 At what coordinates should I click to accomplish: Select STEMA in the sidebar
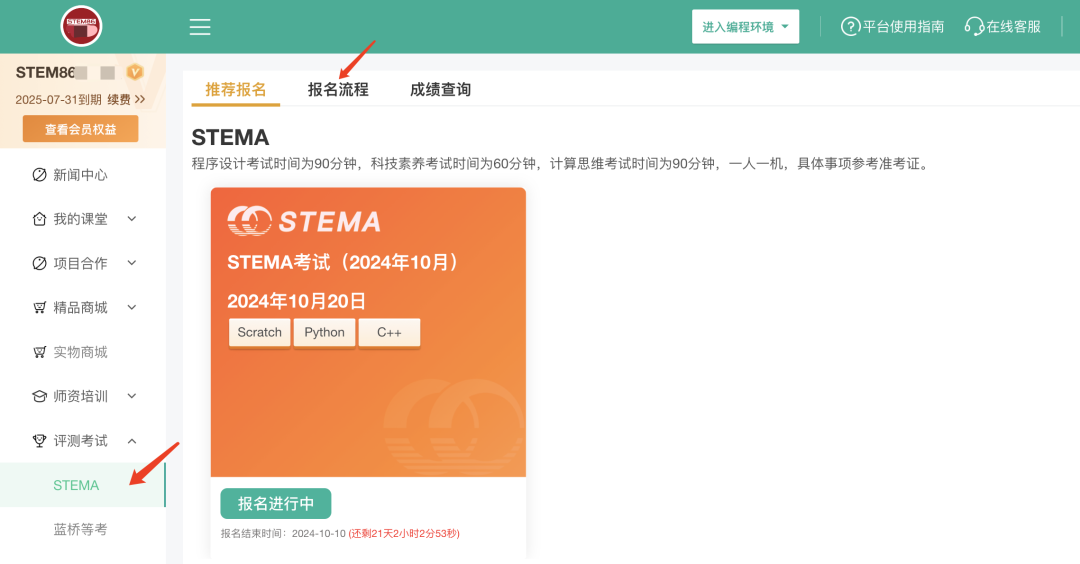83,485
